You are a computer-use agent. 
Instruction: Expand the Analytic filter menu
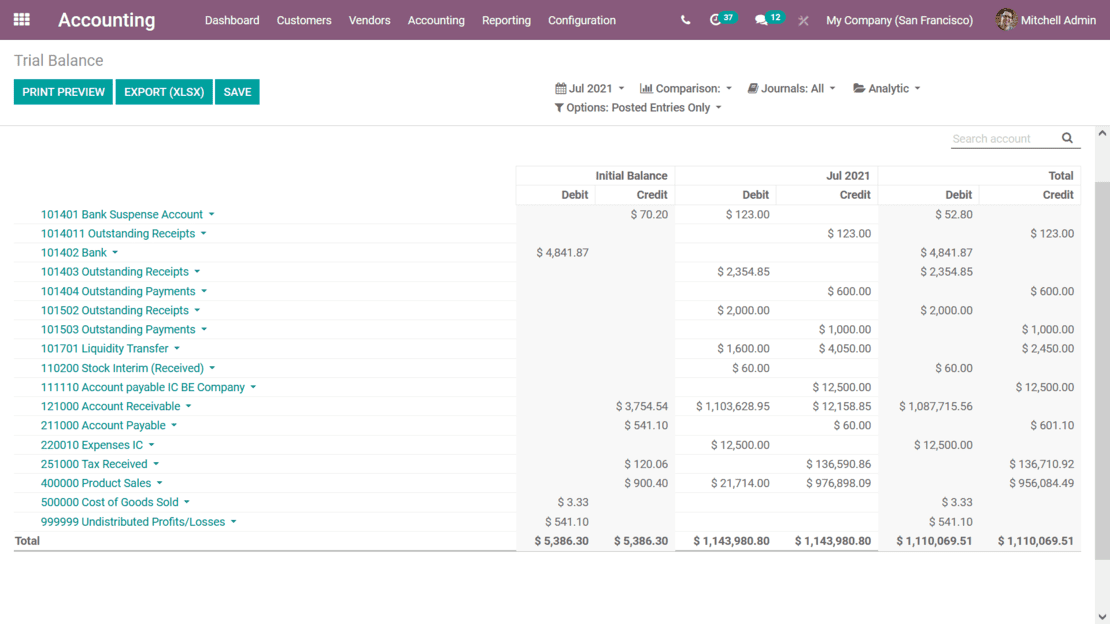[886, 89]
